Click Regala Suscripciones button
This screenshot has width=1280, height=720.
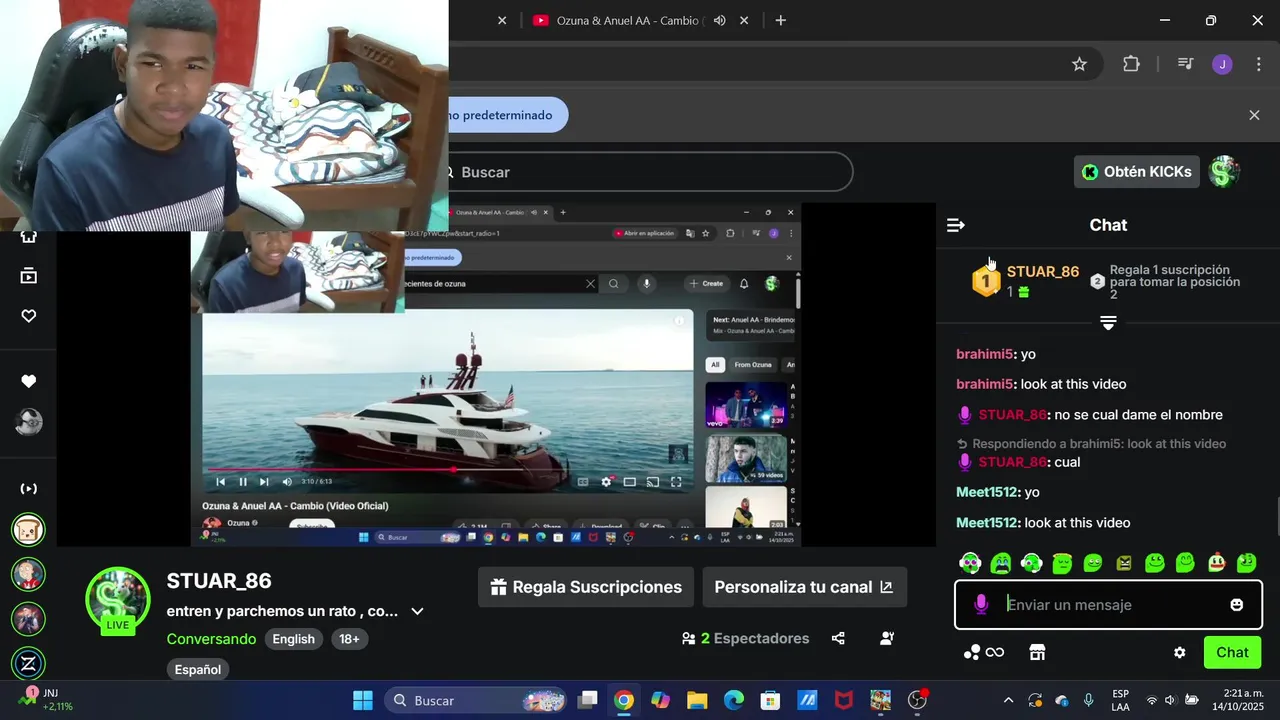tap(586, 587)
